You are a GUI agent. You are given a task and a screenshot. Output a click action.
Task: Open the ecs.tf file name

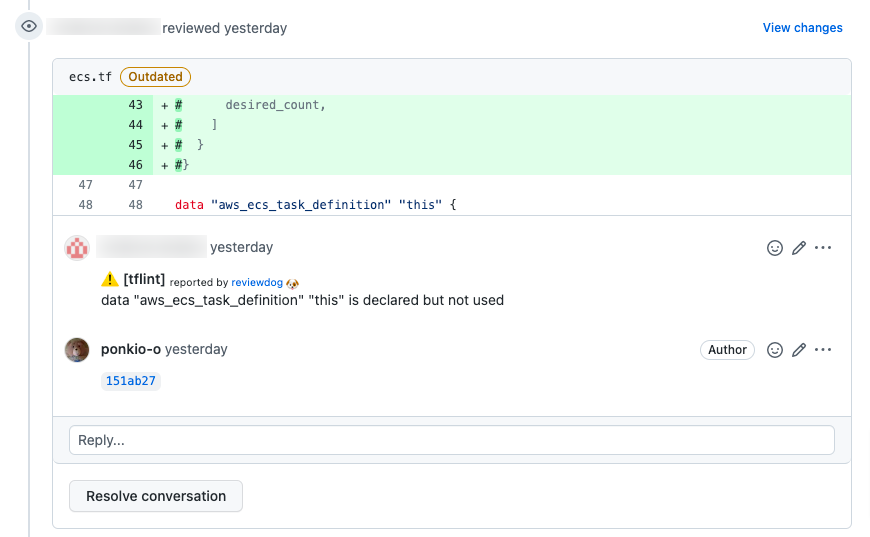(90, 77)
